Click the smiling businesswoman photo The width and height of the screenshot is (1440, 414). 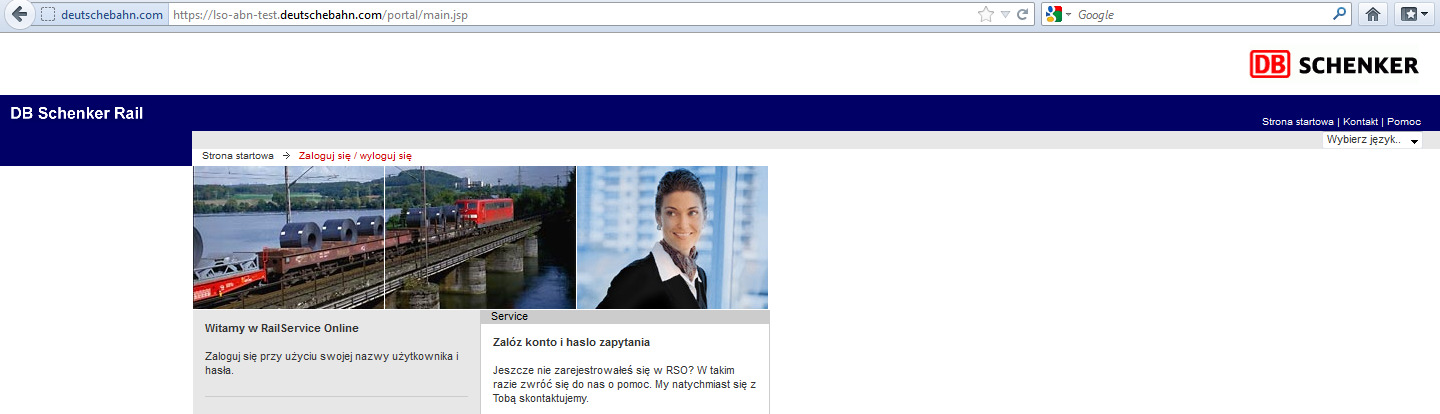coord(673,237)
